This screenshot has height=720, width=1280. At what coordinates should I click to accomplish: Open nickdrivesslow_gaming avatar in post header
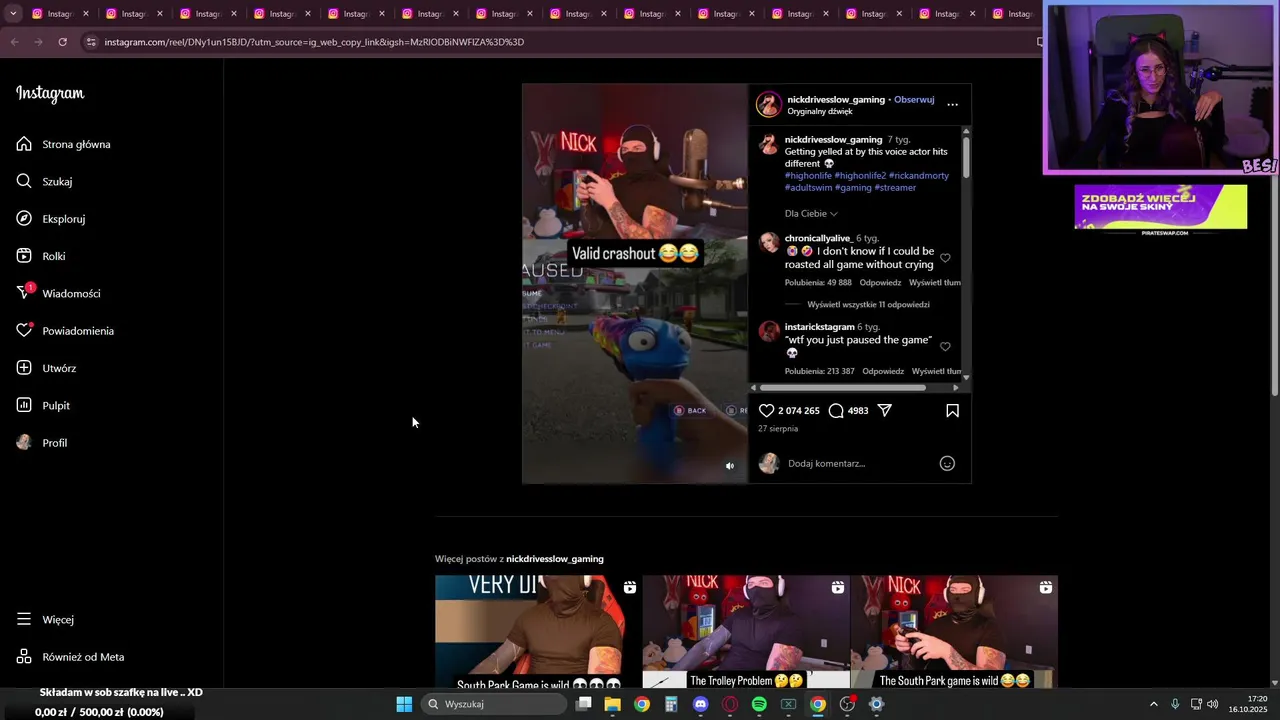(x=768, y=105)
